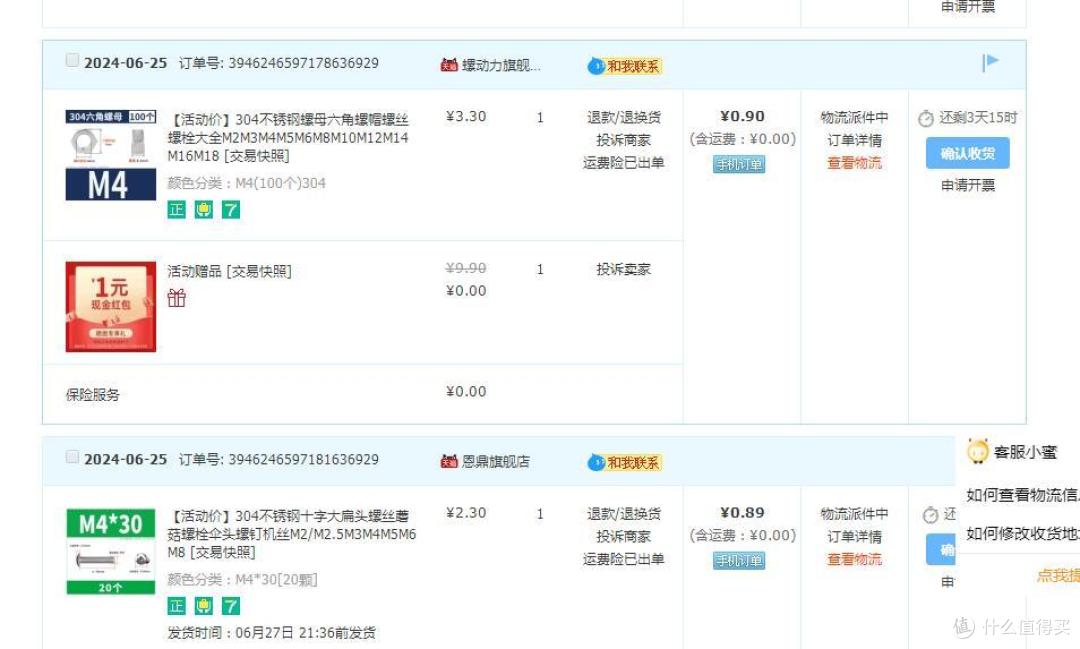
Task: Click the struck-through ¥9.90 gift price
Action: coord(466,268)
